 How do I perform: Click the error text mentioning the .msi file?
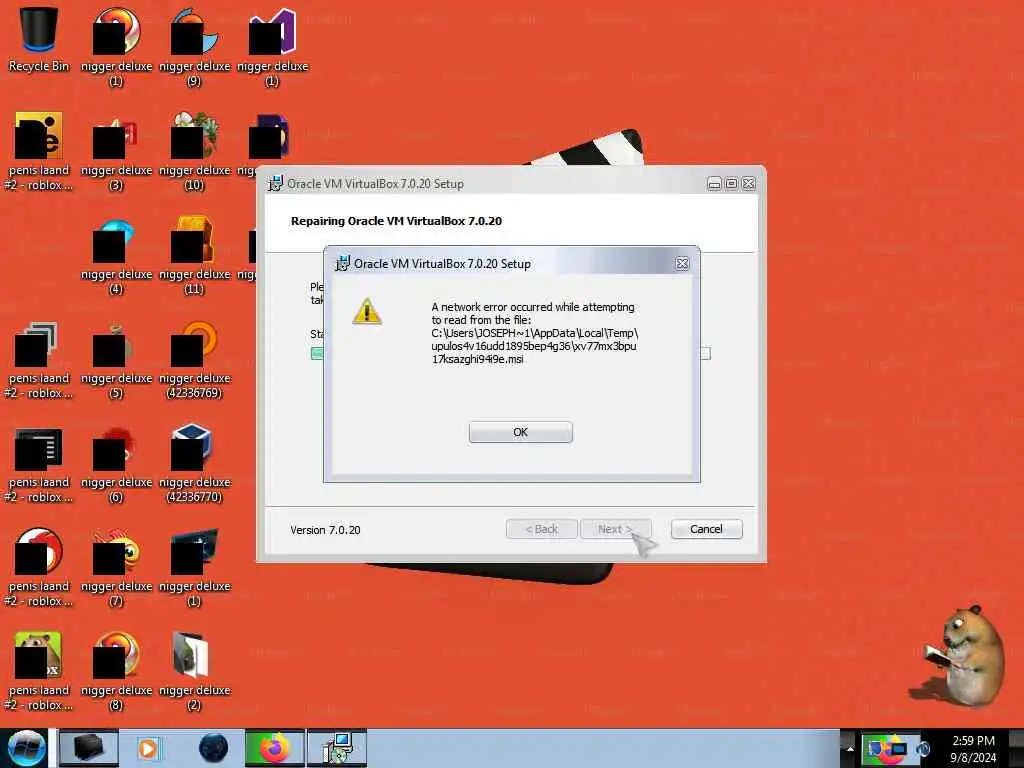[534, 333]
